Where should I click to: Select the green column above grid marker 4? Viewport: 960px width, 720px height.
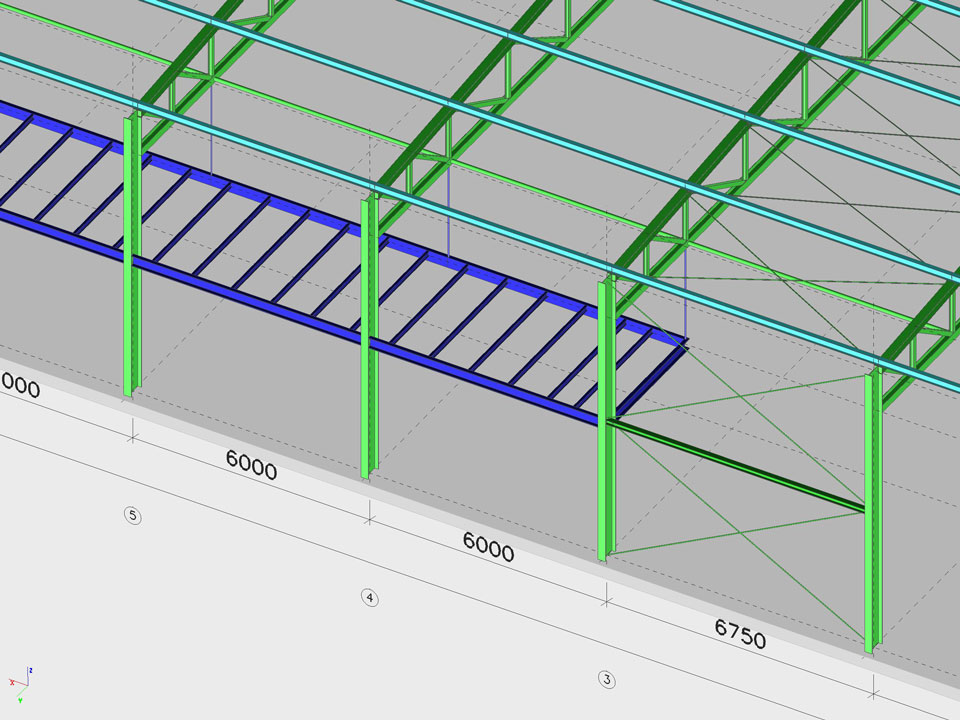369,340
